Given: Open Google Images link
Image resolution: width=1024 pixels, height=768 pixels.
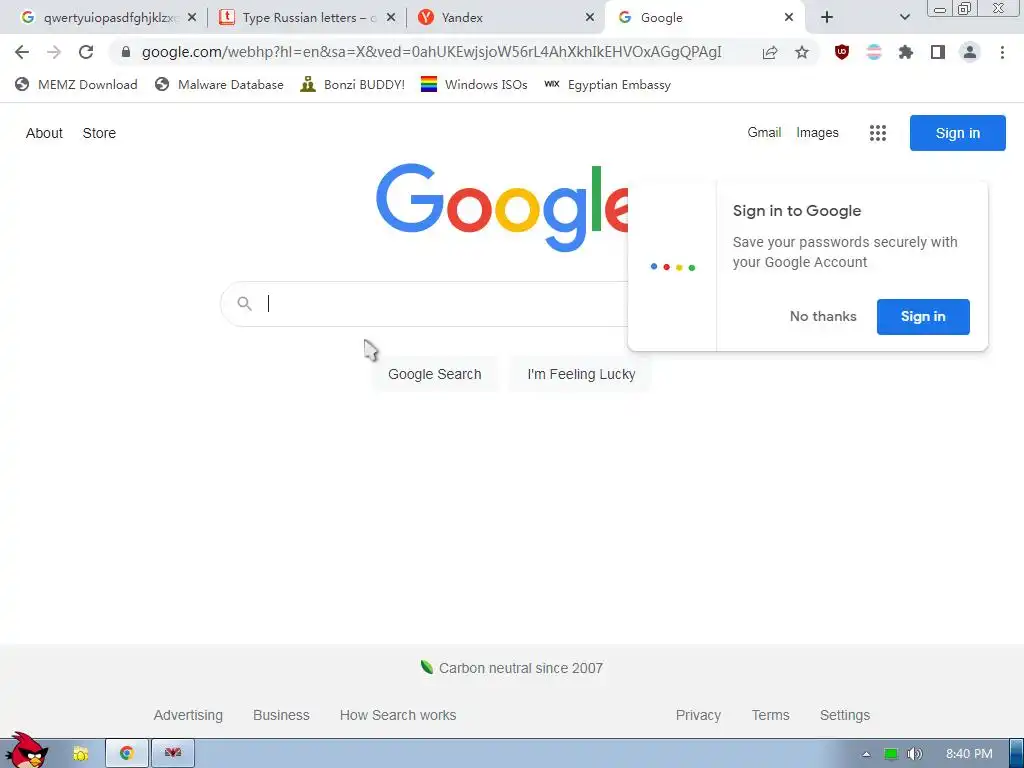Looking at the screenshot, I should (817, 133).
